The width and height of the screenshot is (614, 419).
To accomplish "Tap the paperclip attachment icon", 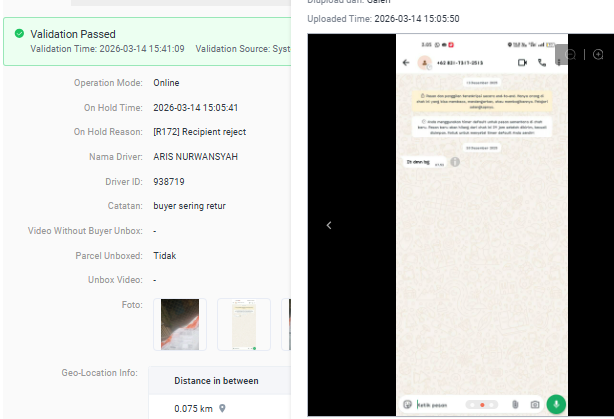I will 515,405.
